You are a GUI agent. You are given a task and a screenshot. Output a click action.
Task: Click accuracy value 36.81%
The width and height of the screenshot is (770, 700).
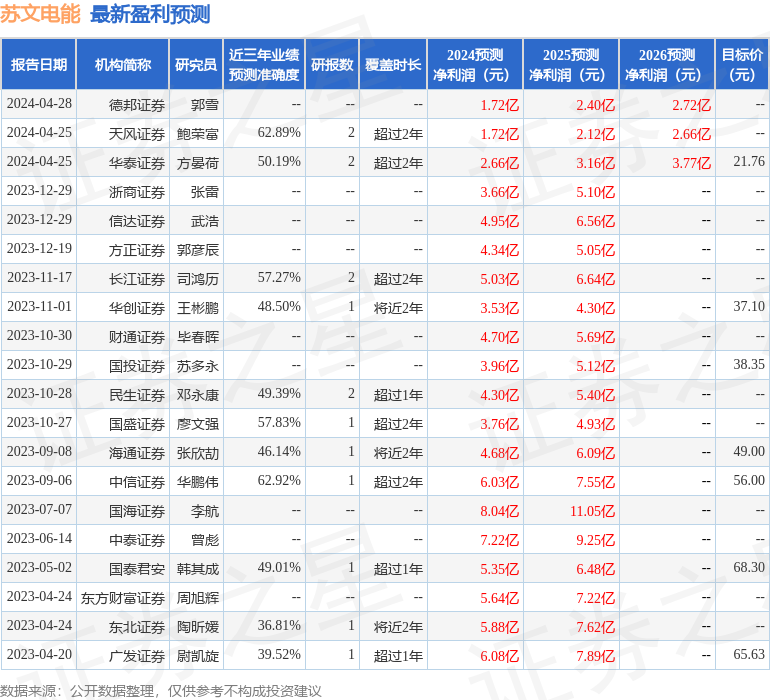click(279, 625)
